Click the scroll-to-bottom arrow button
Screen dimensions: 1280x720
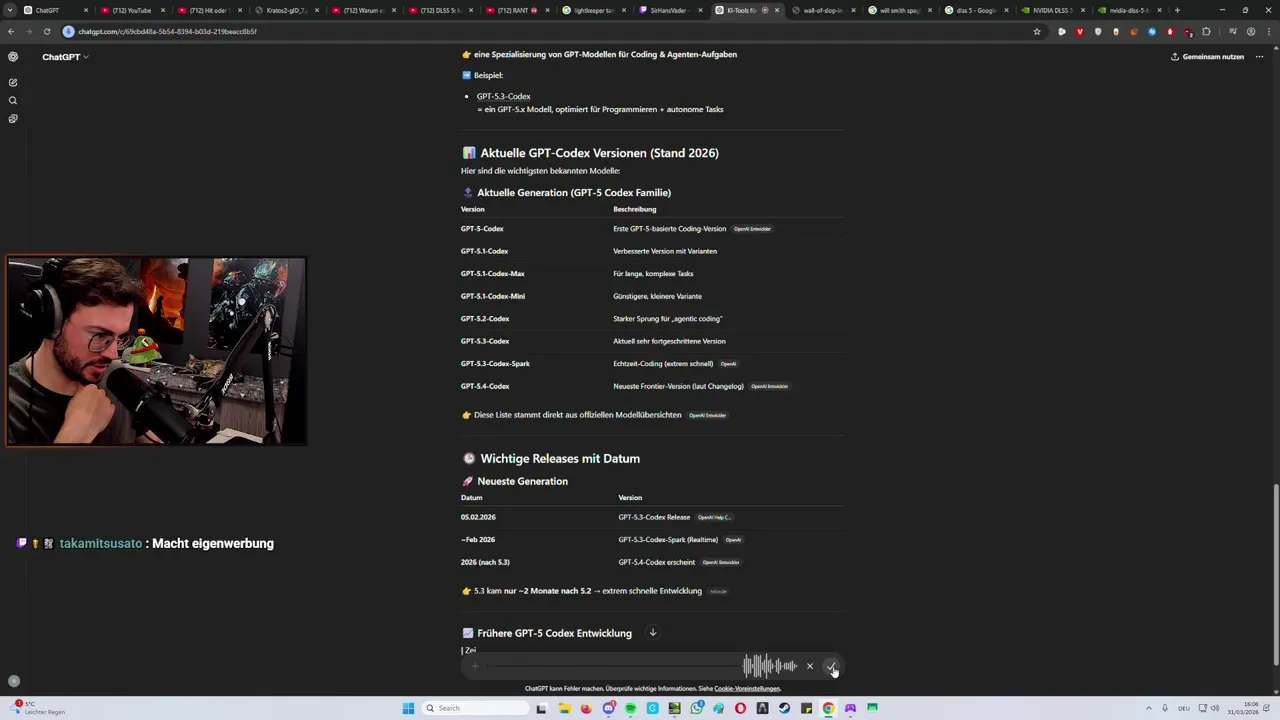[652, 632]
